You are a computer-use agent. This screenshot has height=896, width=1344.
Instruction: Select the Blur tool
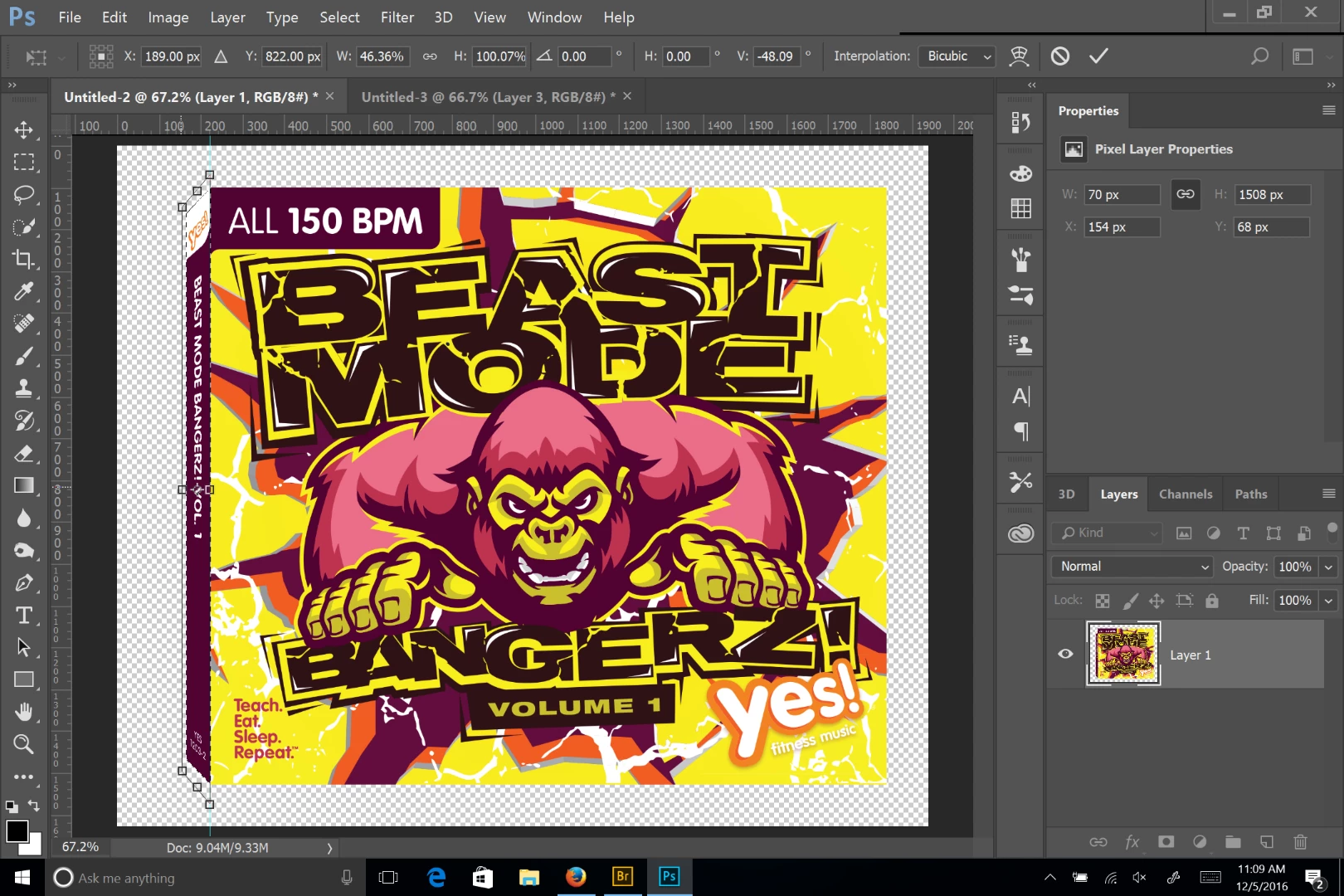[x=23, y=518]
